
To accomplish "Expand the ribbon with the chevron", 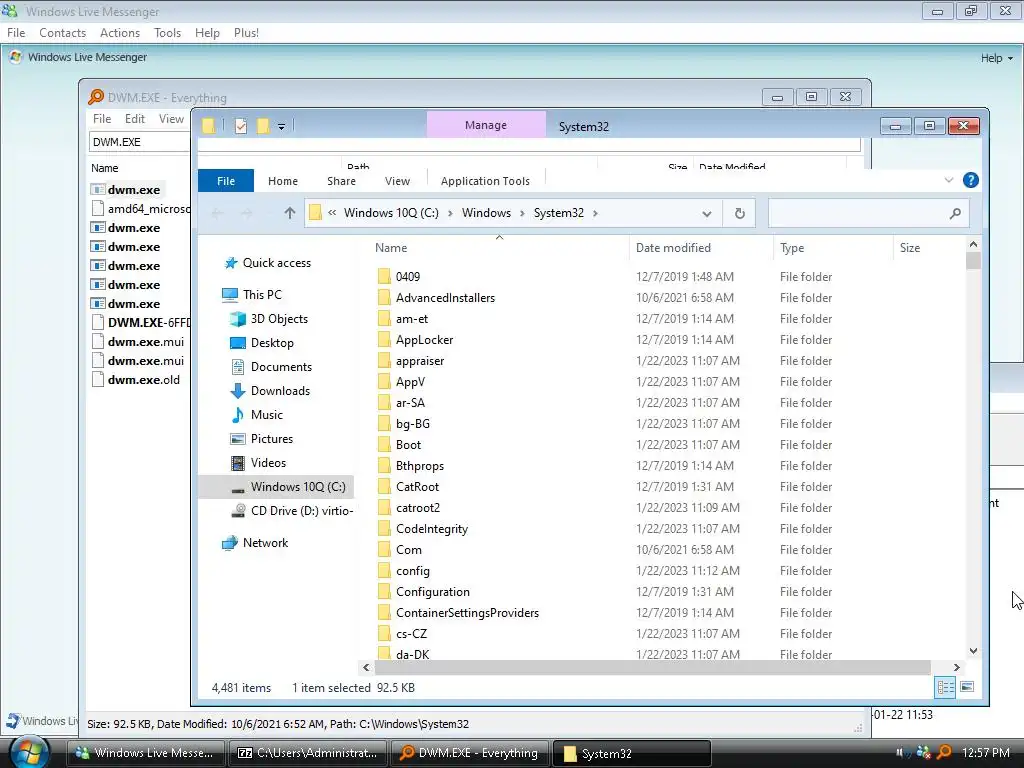I will click(x=949, y=180).
